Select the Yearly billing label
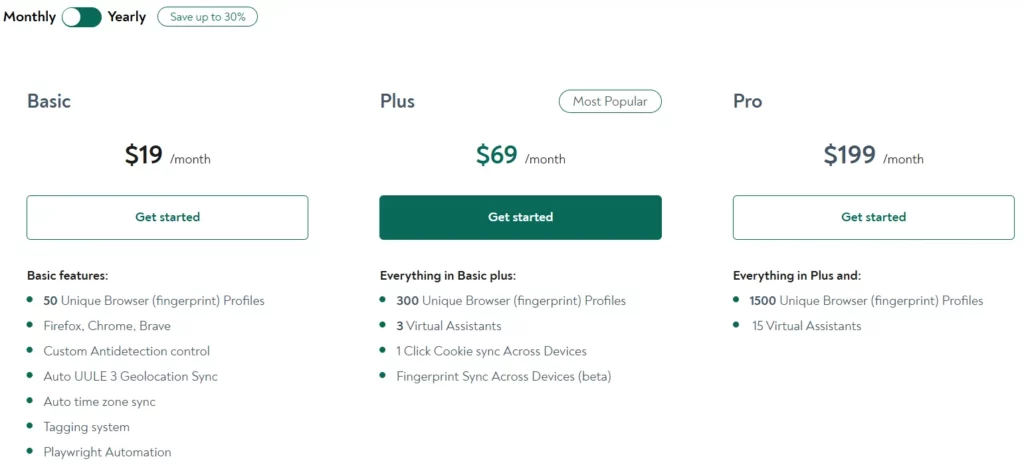The height and width of the screenshot is (465, 1024). pos(127,17)
